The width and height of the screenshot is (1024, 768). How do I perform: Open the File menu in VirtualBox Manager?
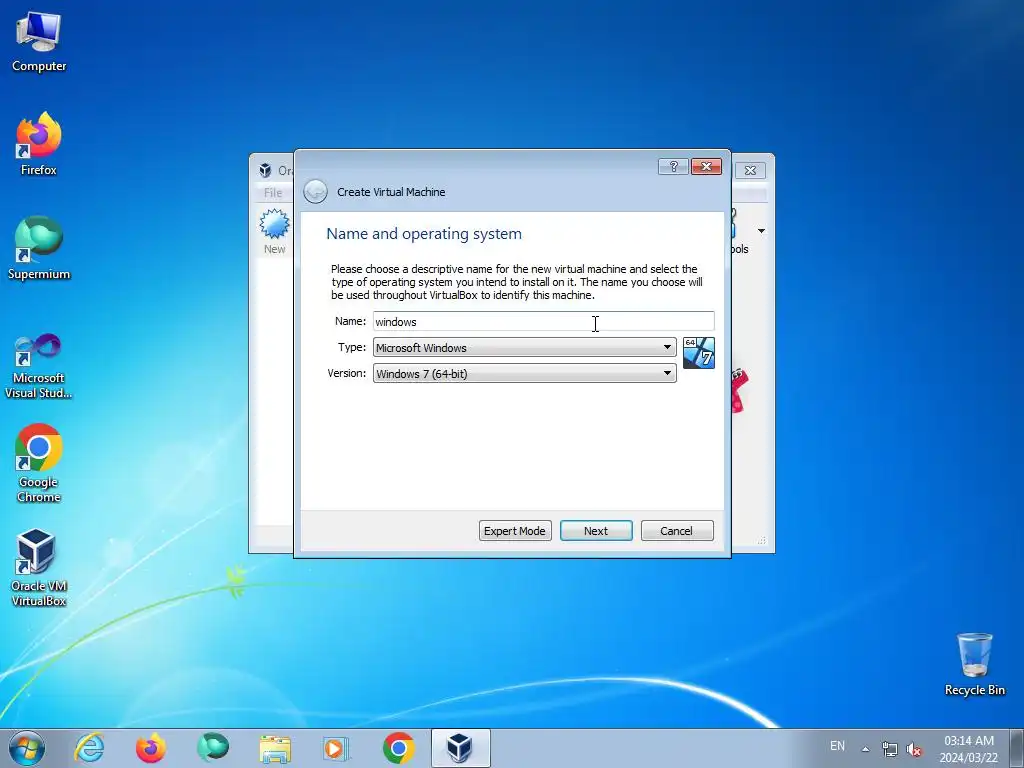pos(273,193)
